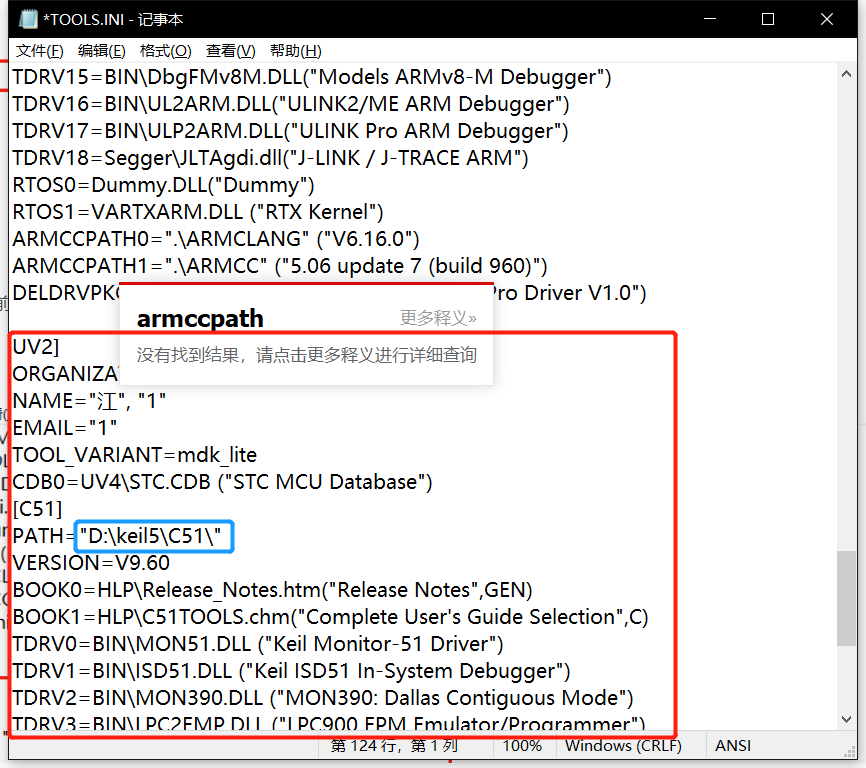Open the 编辑 menu

100,51
